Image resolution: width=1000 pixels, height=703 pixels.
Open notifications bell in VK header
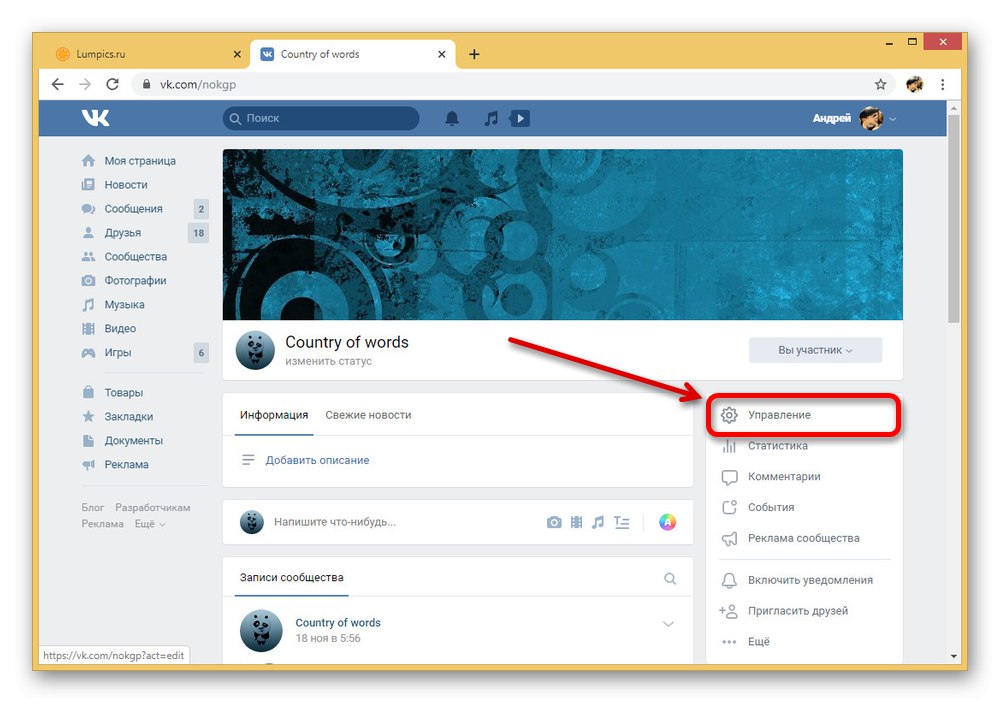click(452, 118)
